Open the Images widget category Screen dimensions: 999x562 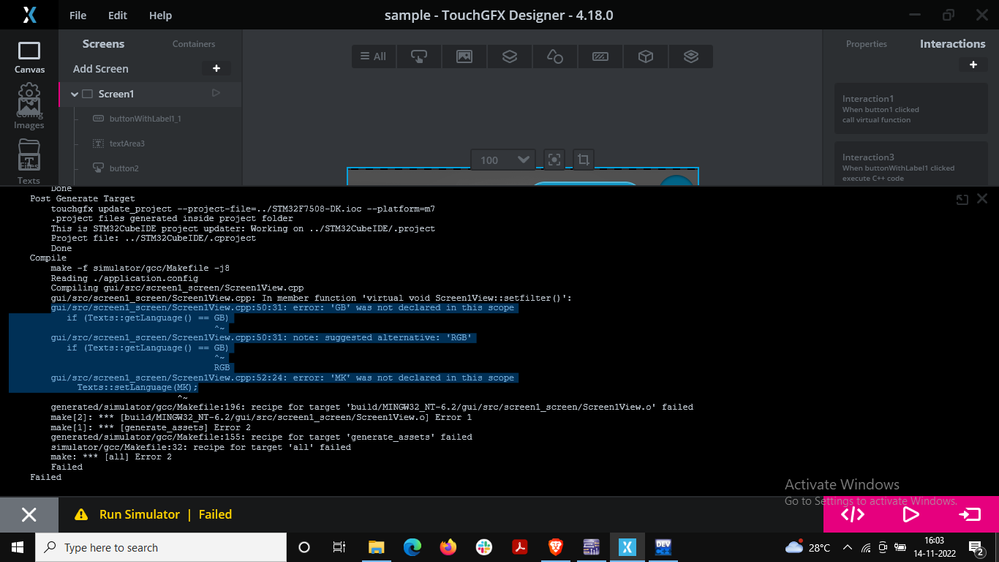(x=464, y=56)
